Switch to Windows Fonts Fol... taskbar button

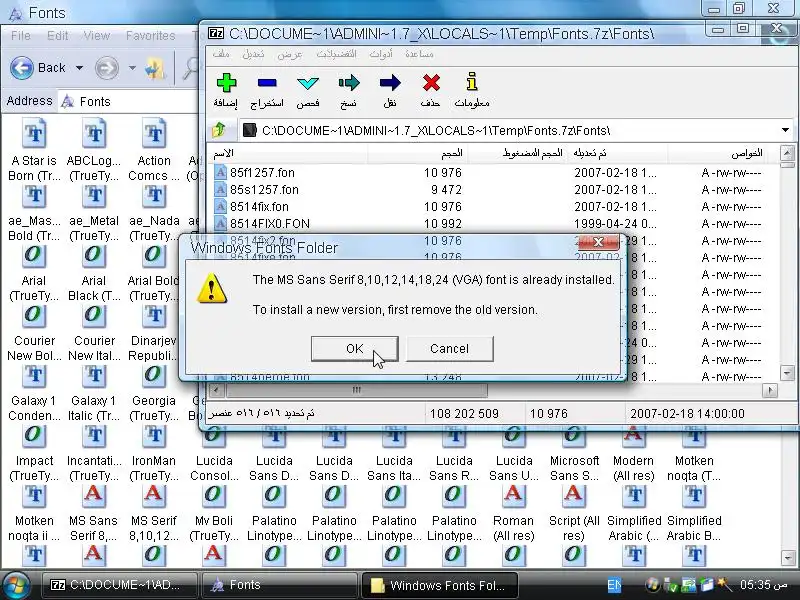tap(439, 585)
